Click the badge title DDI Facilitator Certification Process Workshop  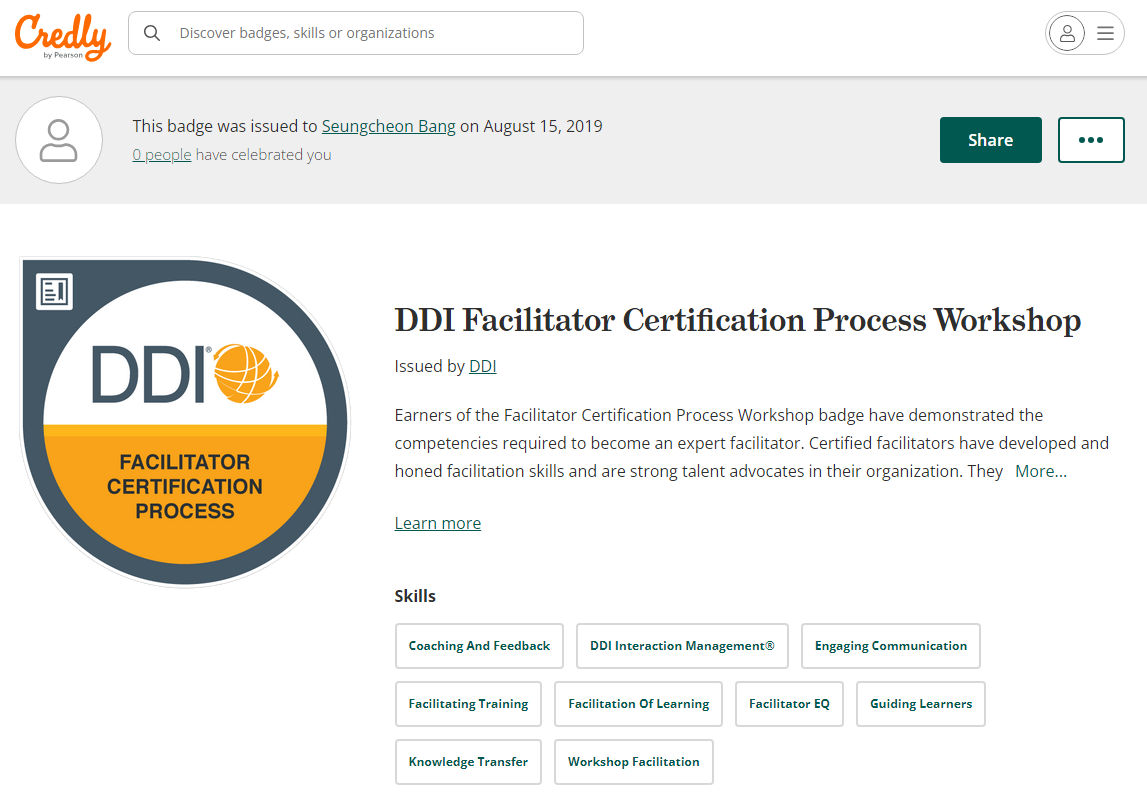click(x=737, y=320)
